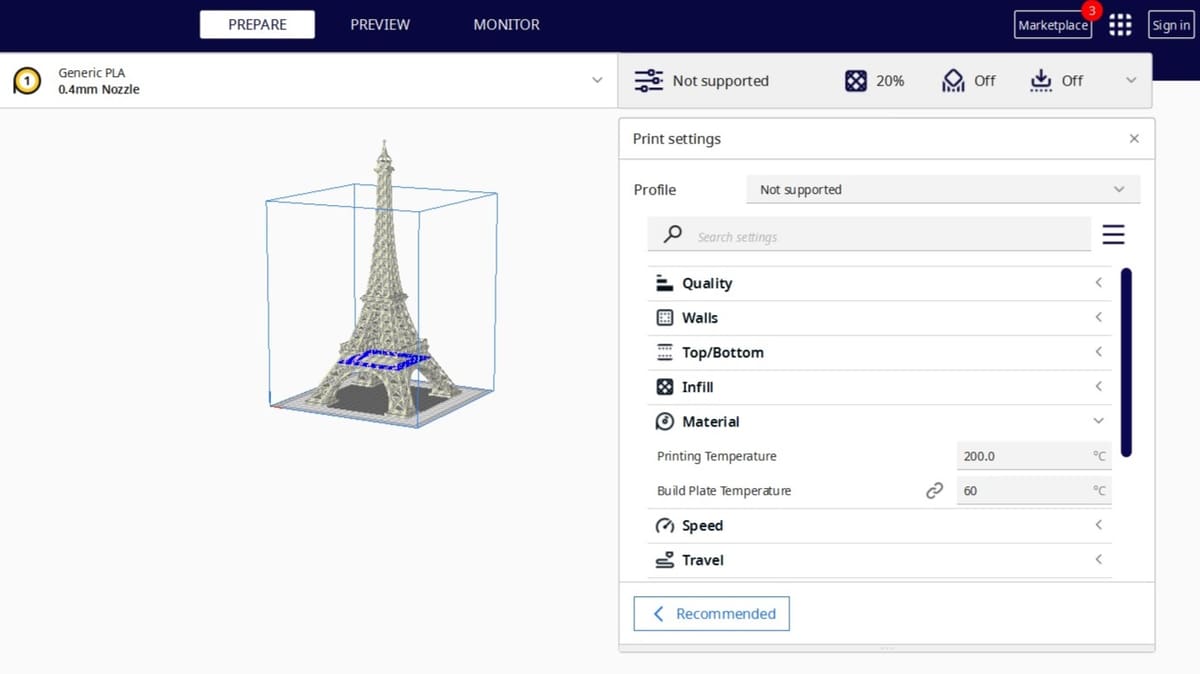Viewport: 1200px width, 674px height.
Task: Click the Sign in button
Action: (x=1171, y=25)
